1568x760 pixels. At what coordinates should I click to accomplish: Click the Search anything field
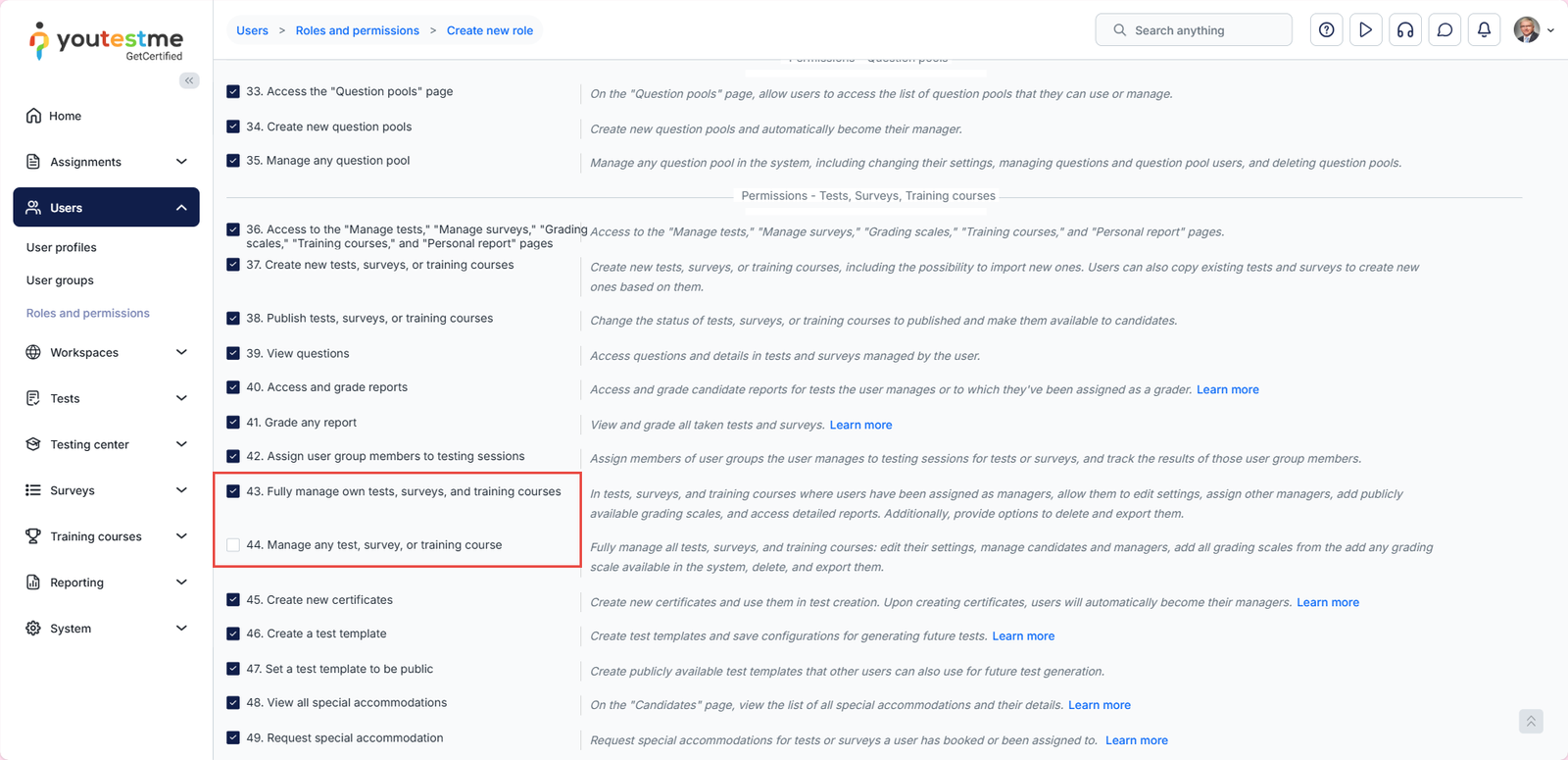pos(1193,30)
